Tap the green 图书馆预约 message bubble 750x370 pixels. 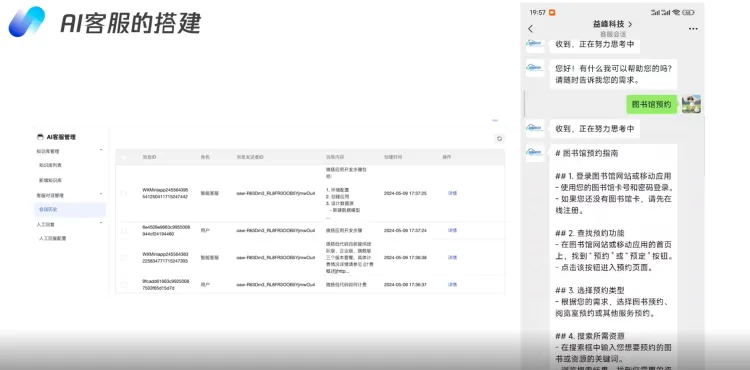tap(651, 104)
